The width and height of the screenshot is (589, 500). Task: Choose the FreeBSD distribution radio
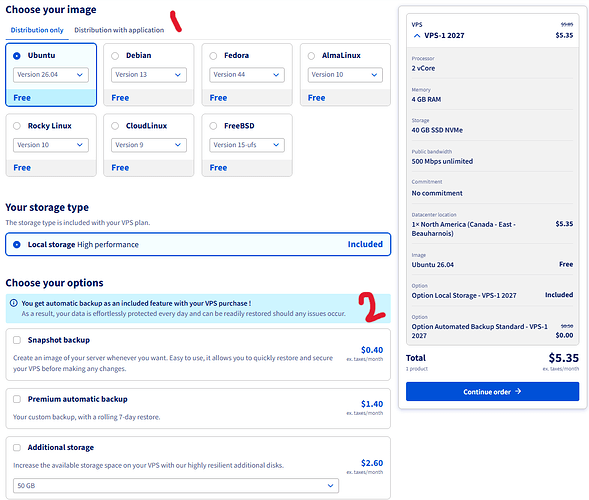(213, 126)
